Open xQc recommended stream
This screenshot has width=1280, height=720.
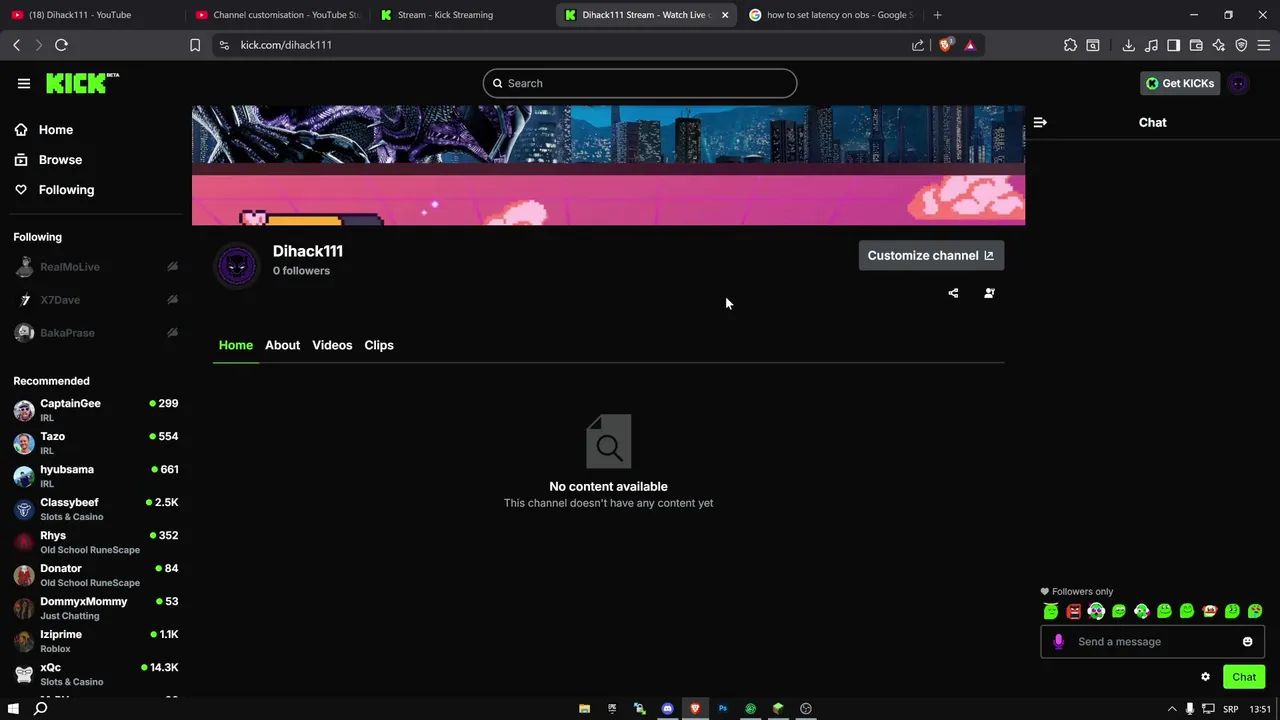pyautogui.click(x=96, y=674)
